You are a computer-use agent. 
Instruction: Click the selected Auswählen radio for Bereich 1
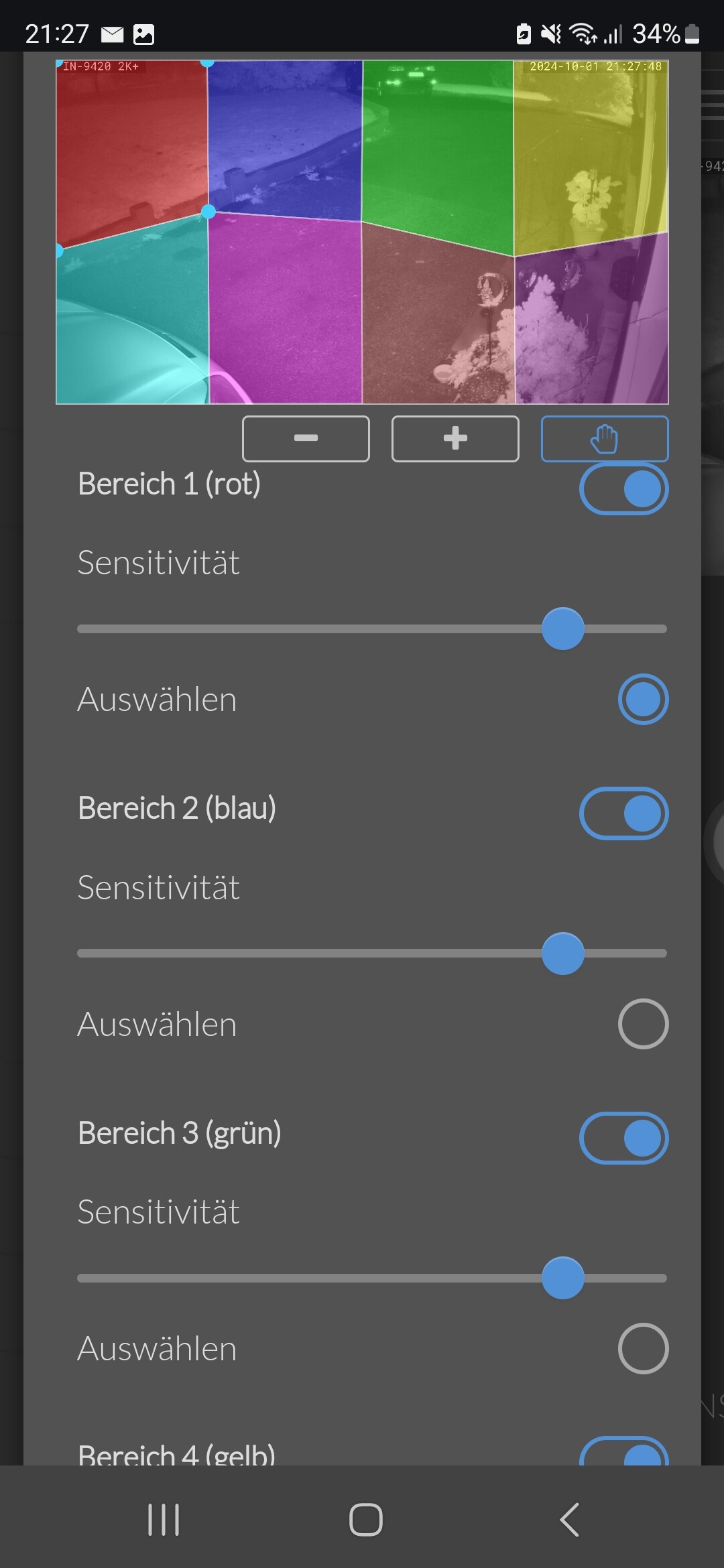click(x=644, y=700)
